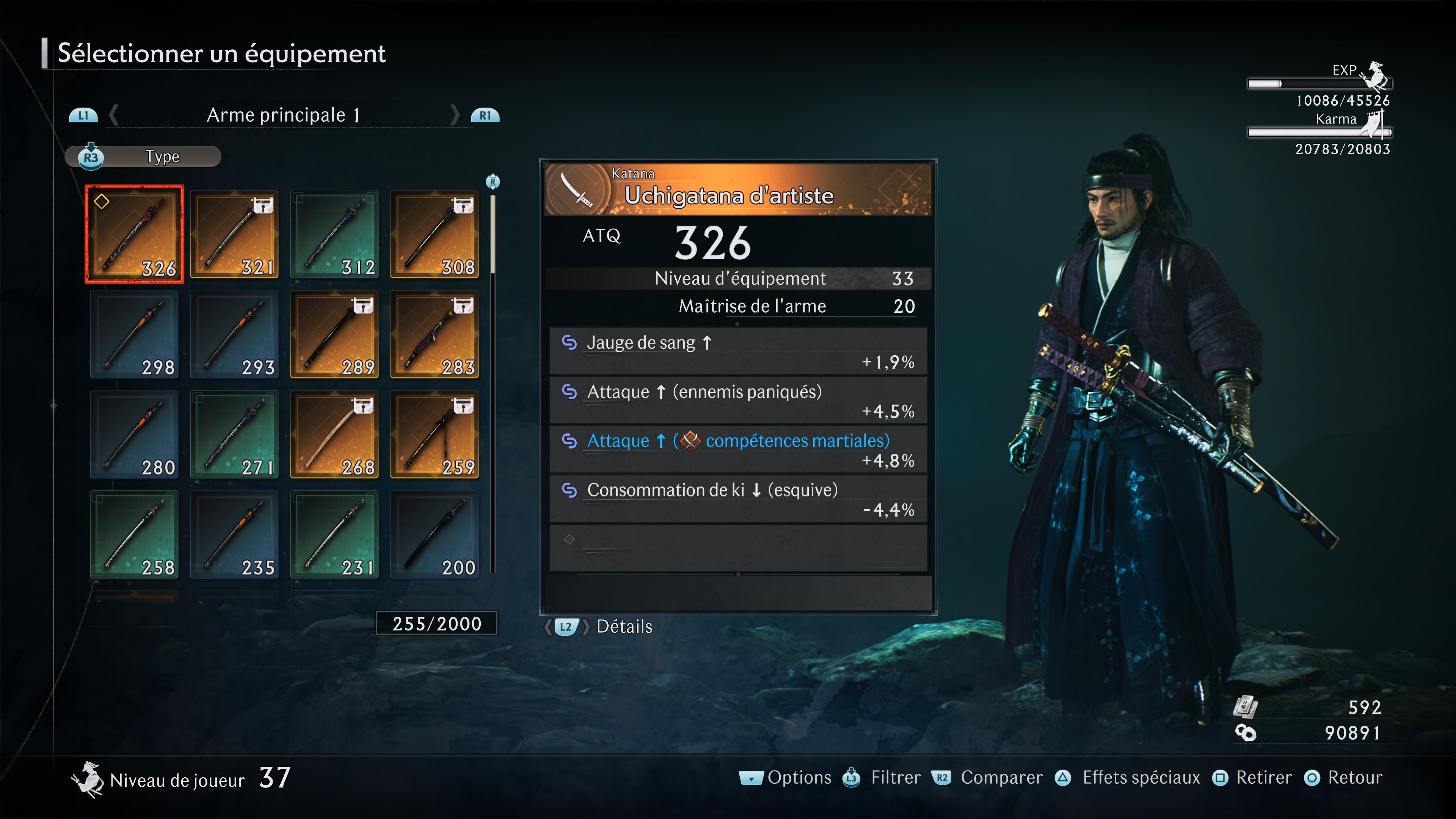The image size is (1456, 819).
Task: Go to previous category with left chevron
Action: click(114, 115)
